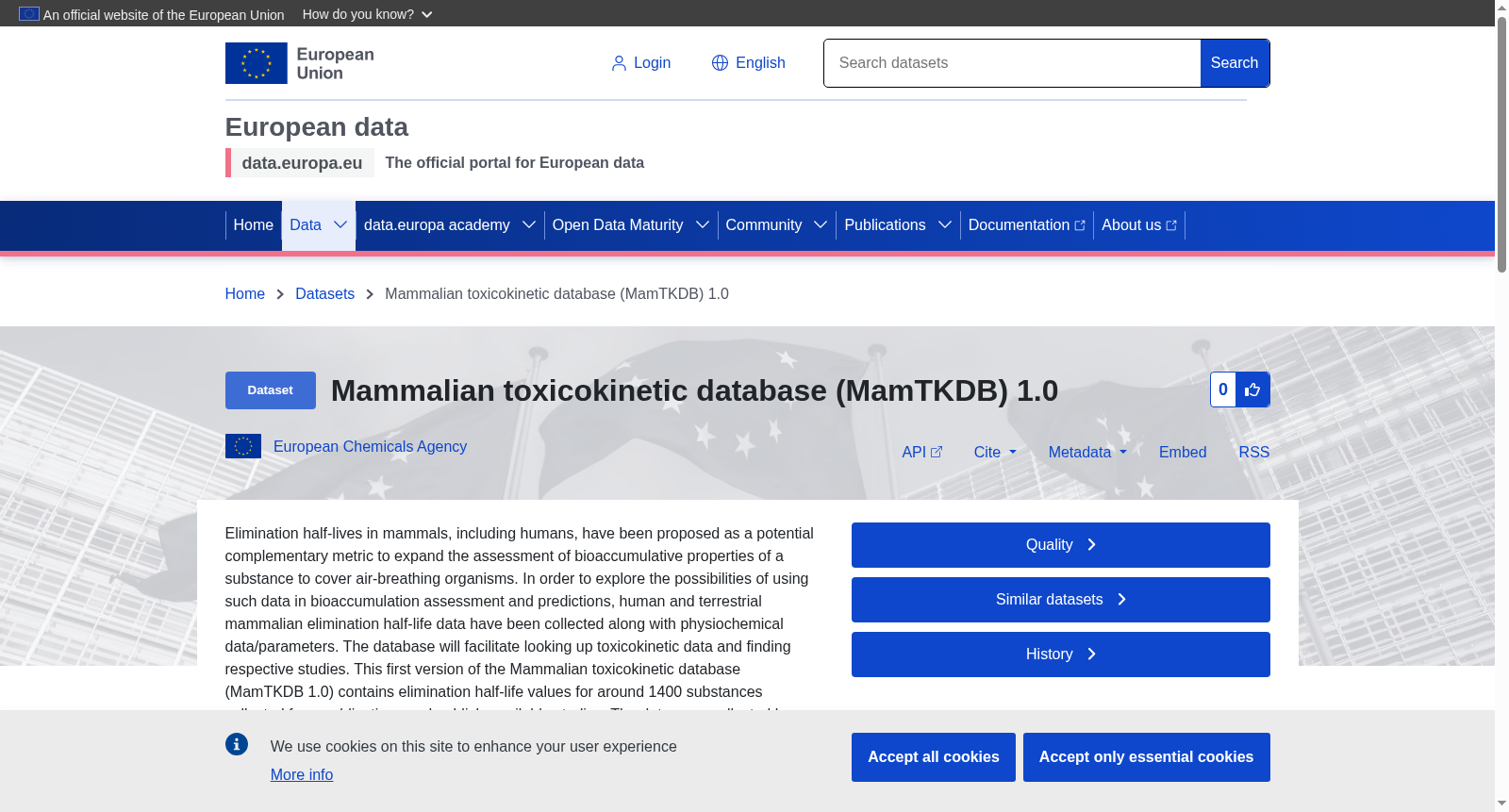
Task: Click the data.europa.eu label
Action: pos(302,163)
